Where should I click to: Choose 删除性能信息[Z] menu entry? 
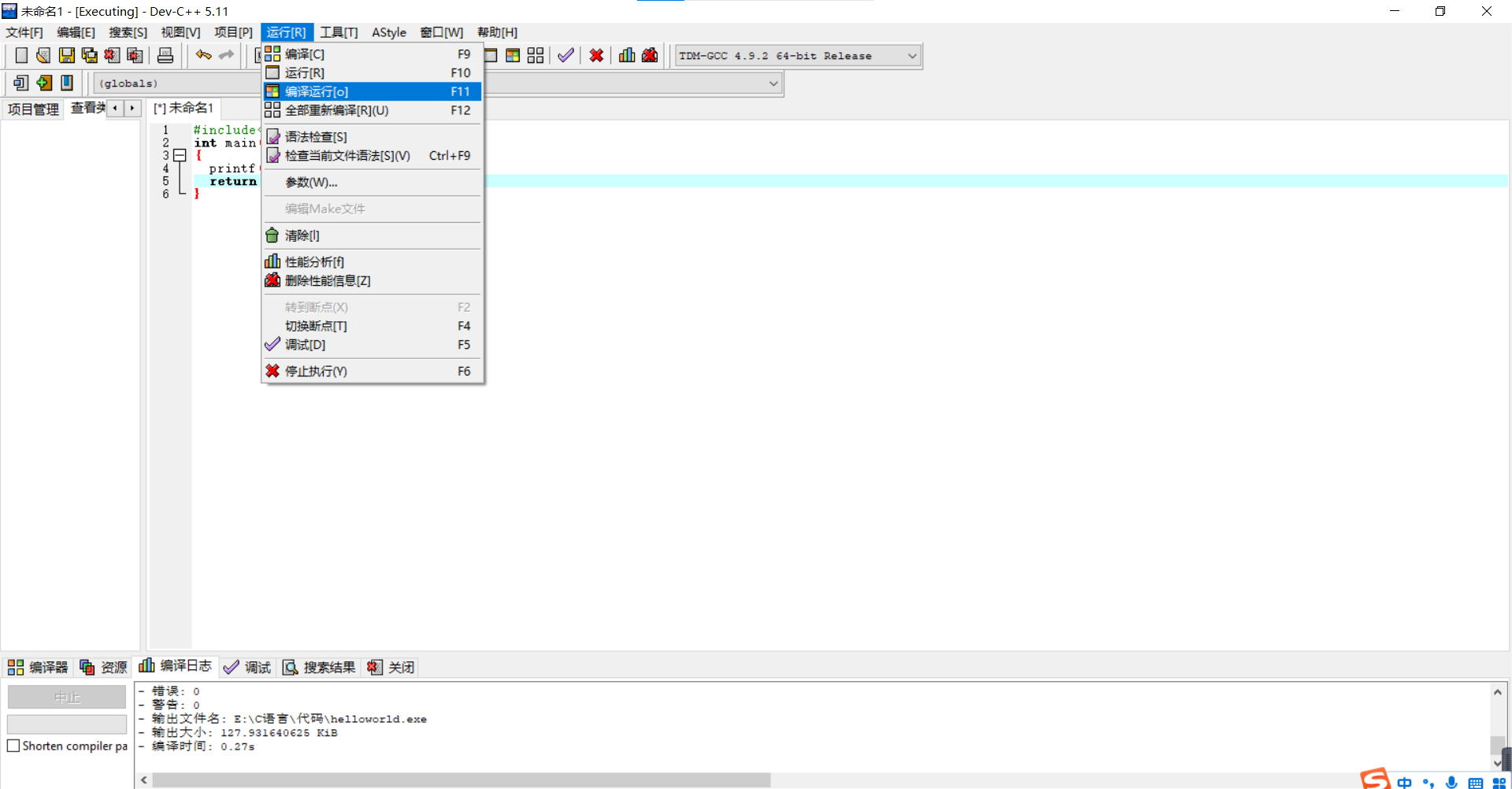coord(372,281)
